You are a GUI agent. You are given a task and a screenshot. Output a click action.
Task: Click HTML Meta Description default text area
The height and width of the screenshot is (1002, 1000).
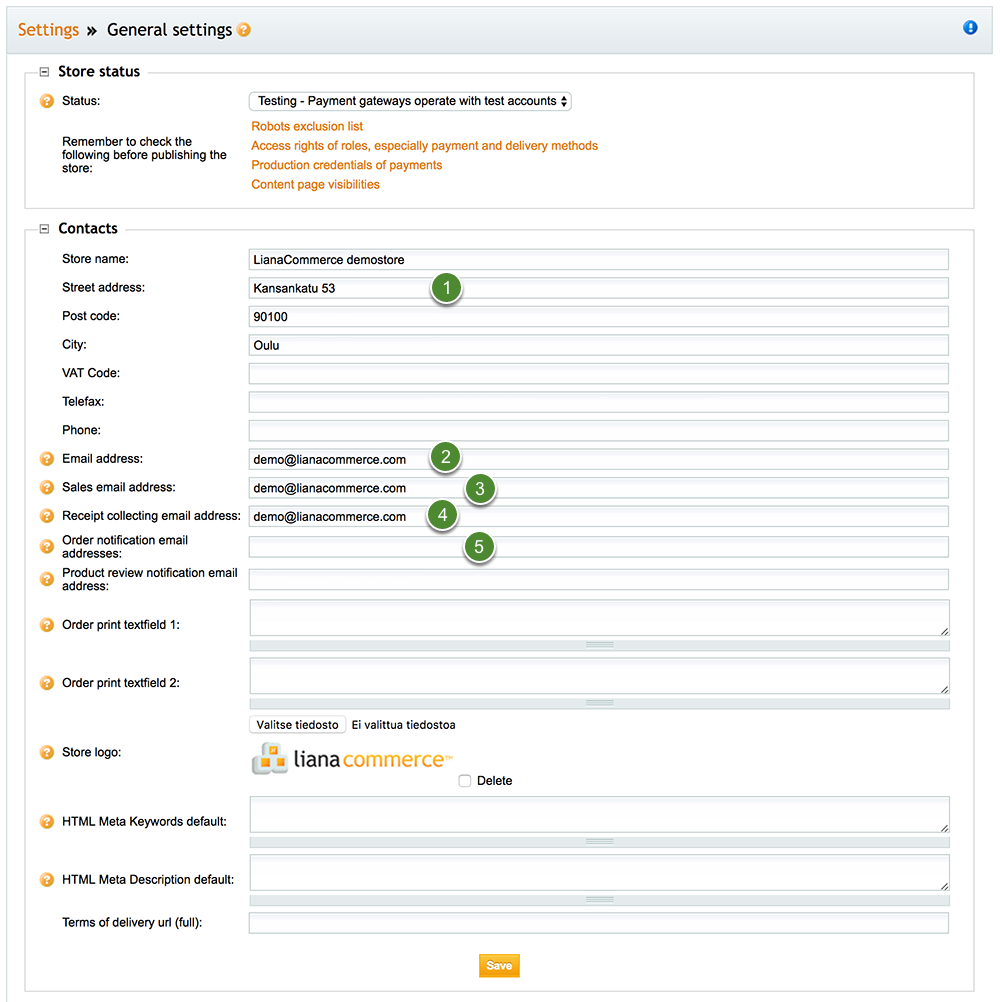(599, 873)
